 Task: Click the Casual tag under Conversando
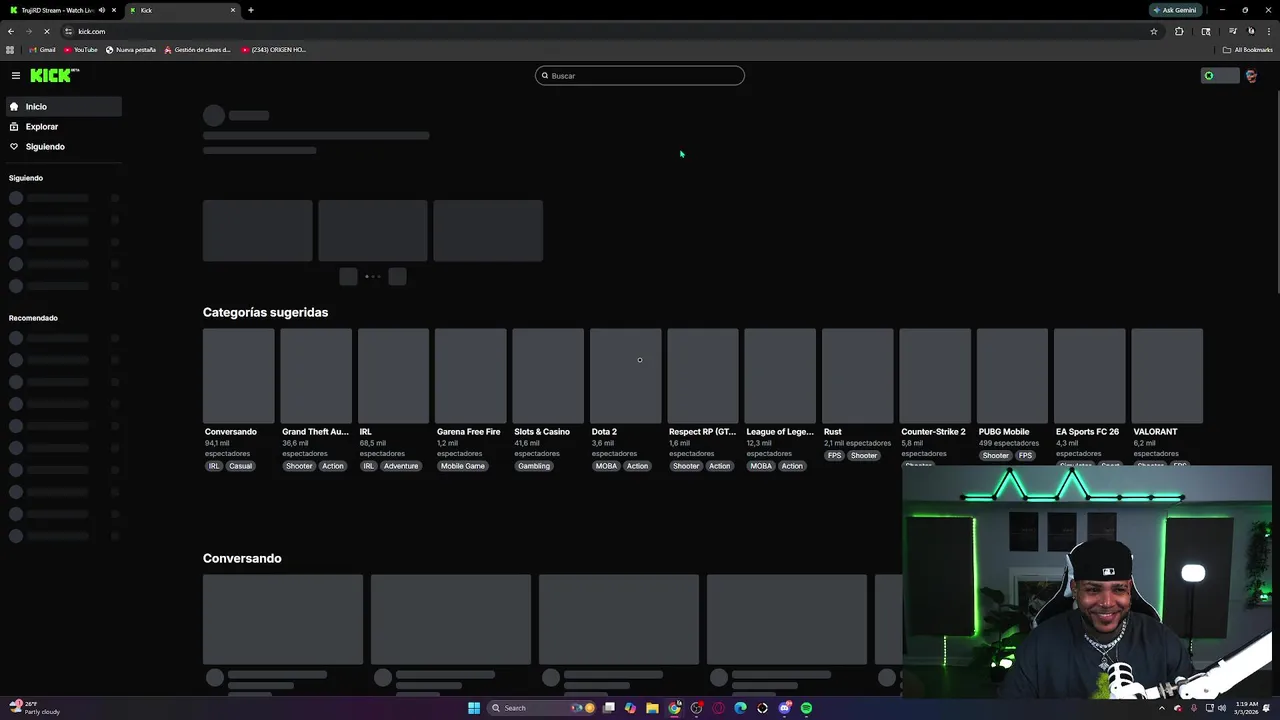[240, 466]
